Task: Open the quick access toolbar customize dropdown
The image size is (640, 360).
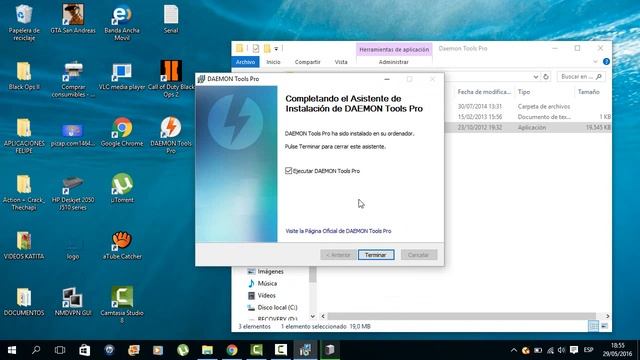Action: click(x=276, y=49)
